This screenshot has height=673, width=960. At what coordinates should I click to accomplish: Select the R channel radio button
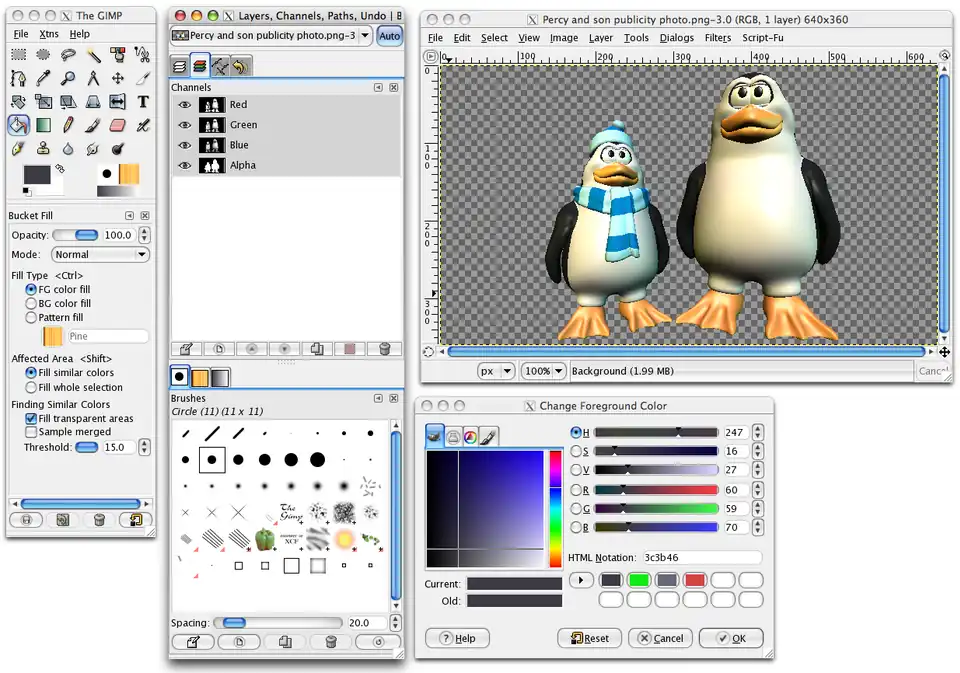tap(576, 490)
